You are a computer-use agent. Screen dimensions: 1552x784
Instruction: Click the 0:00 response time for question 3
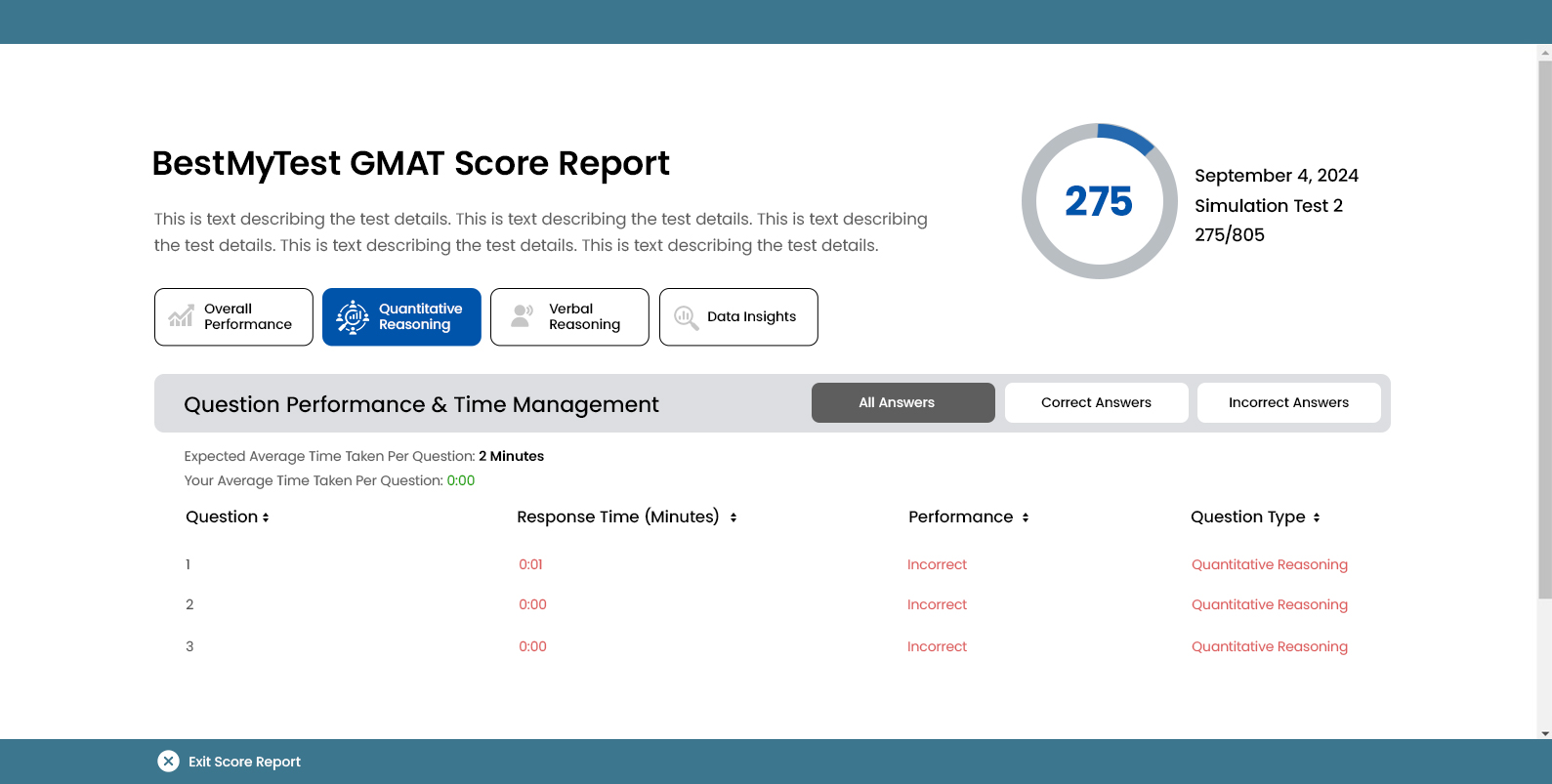(x=532, y=646)
